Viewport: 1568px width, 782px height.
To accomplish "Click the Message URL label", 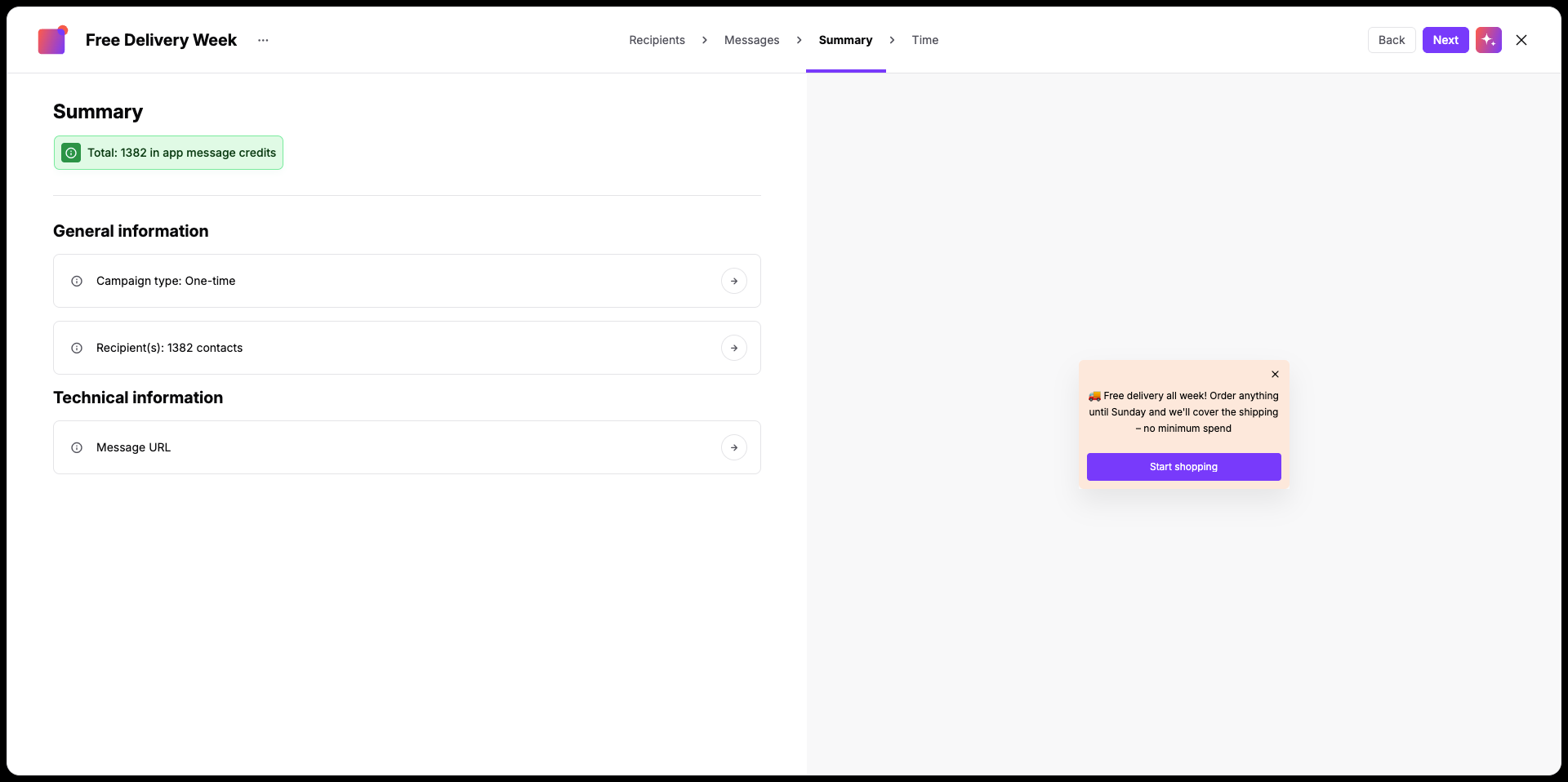I will tap(133, 447).
